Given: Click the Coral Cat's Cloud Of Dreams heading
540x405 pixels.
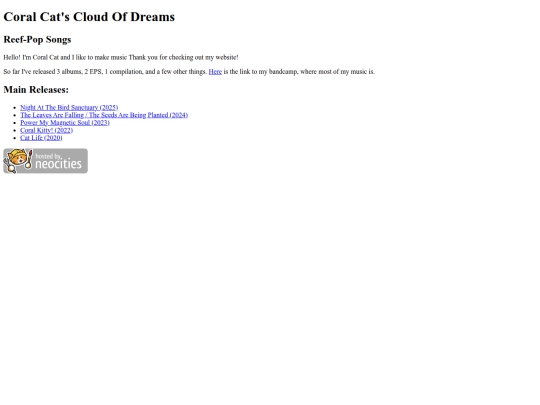Looking at the screenshot, I should click(89, 17).
